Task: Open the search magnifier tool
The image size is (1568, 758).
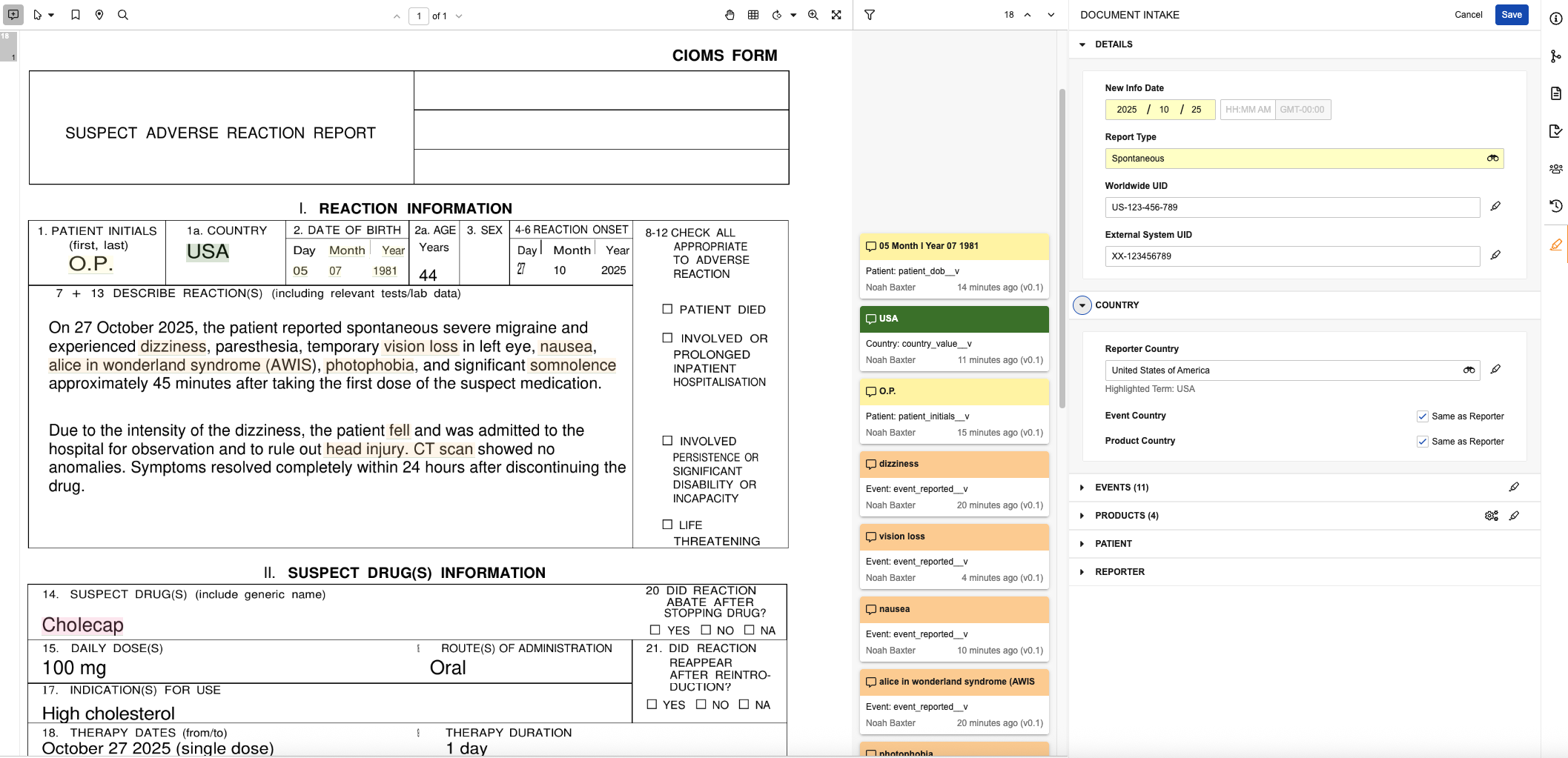Action: (x=123, y=15)
